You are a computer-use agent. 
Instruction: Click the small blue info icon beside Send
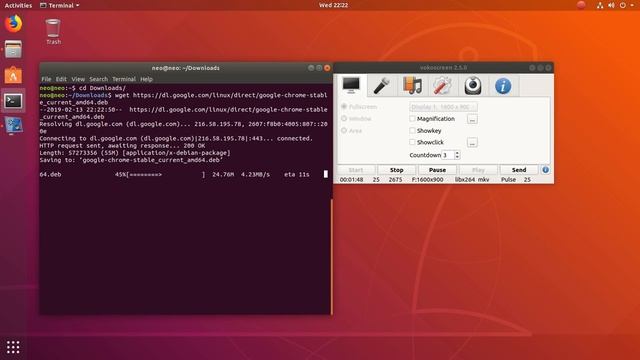click(x=545, y=170)
